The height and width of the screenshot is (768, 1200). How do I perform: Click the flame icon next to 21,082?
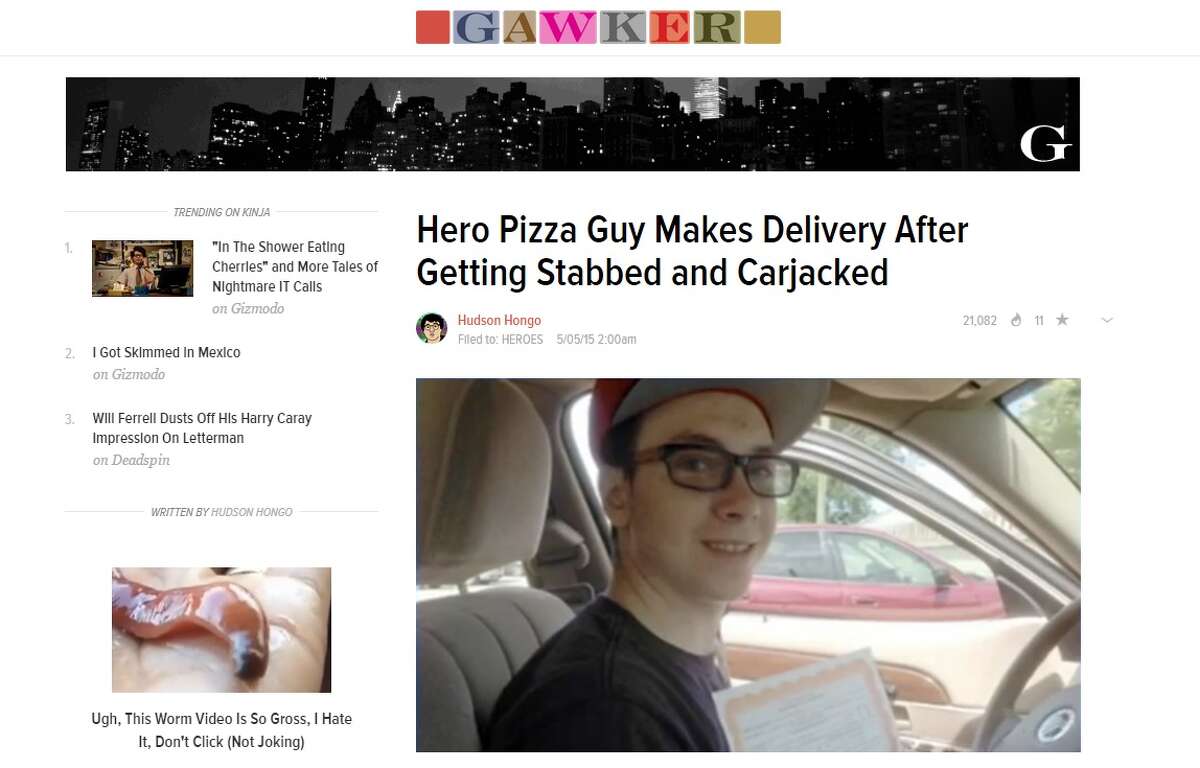click(x=1016, y=321)
